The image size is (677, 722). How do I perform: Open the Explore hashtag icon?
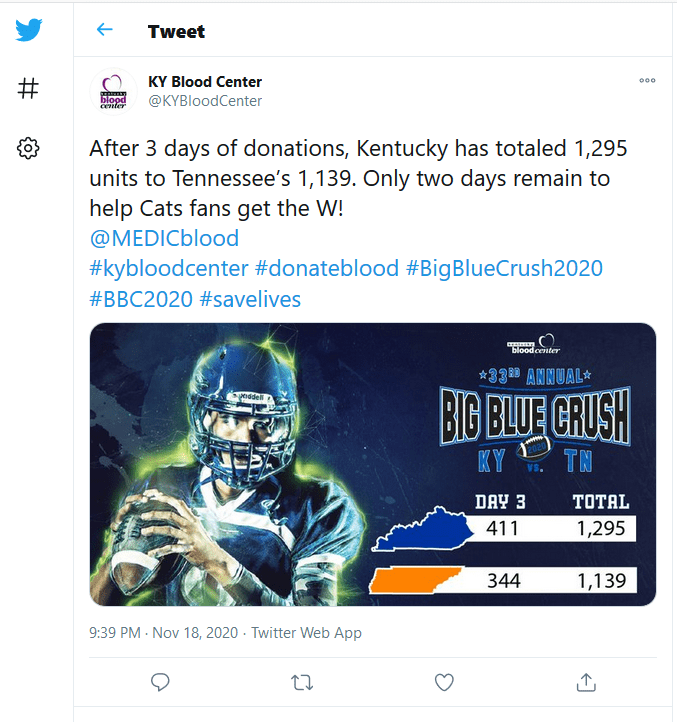[28, 88]
